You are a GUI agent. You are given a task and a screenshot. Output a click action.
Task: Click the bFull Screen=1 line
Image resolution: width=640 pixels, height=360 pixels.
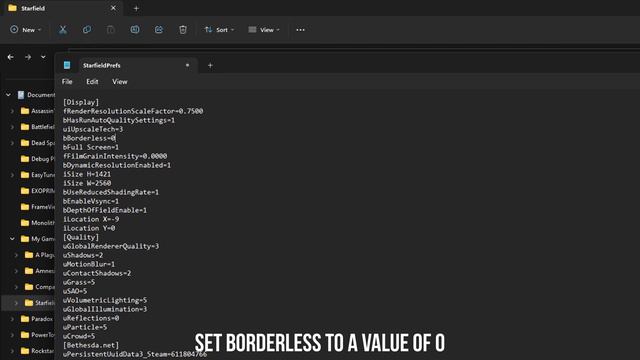click(91, 147)
